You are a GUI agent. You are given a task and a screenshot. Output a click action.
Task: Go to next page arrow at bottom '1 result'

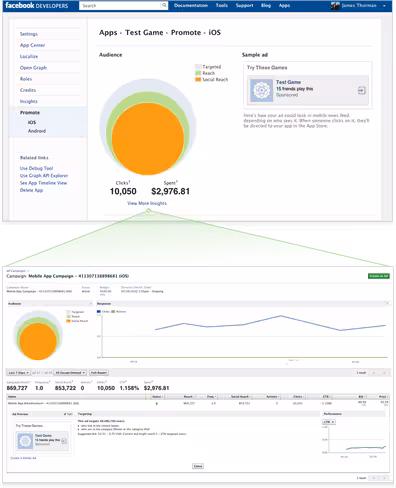(384, 478)
